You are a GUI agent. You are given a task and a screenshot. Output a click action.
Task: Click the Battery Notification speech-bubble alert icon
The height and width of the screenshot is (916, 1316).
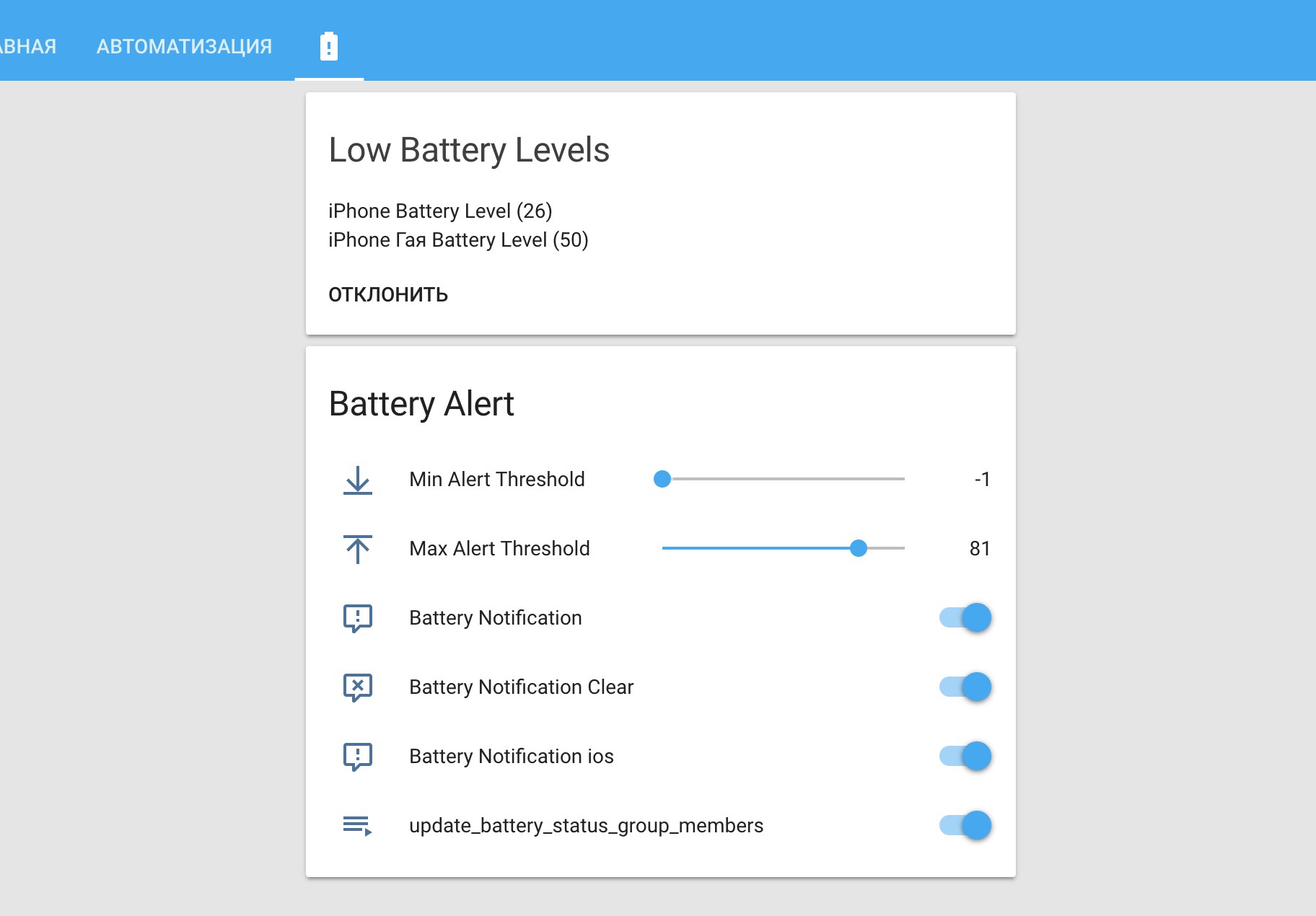point(357,617)
